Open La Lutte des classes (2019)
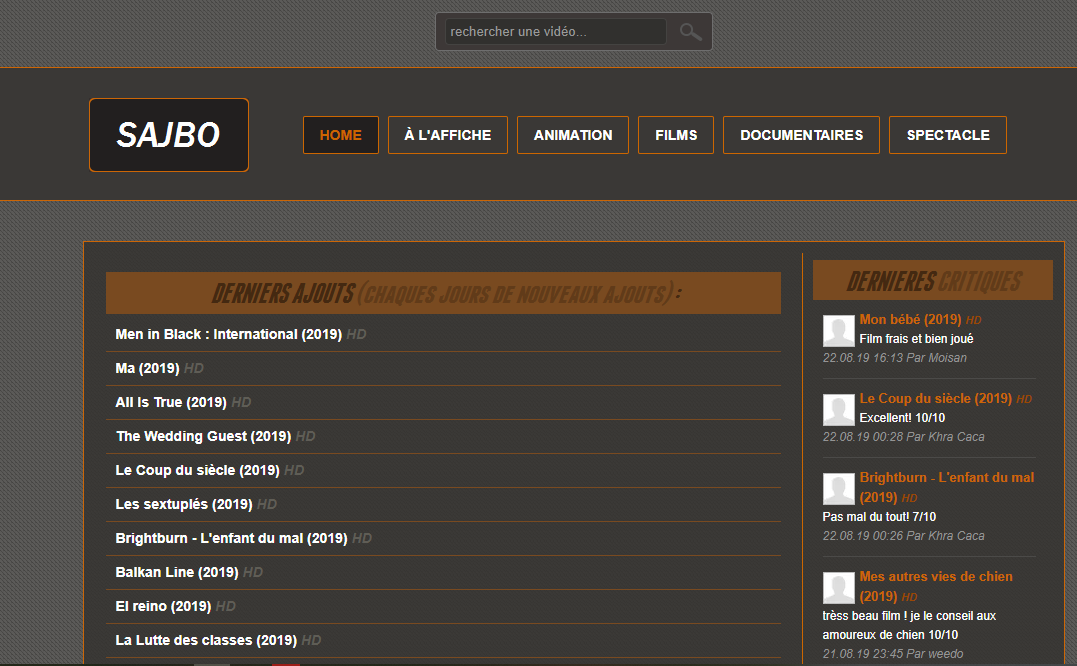Screen dimensions: 1077x666 (x=206, y=641)
